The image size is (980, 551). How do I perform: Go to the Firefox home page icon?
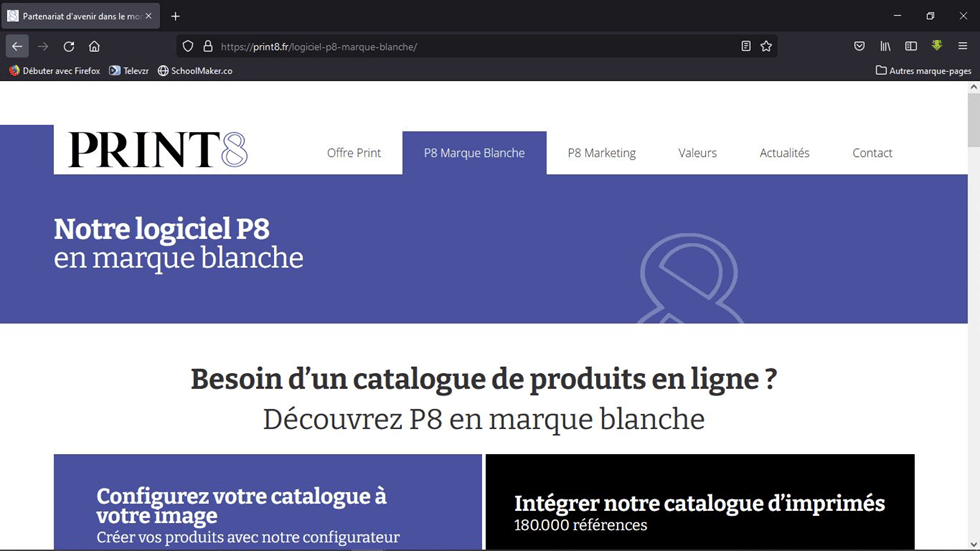coord(94,46)
